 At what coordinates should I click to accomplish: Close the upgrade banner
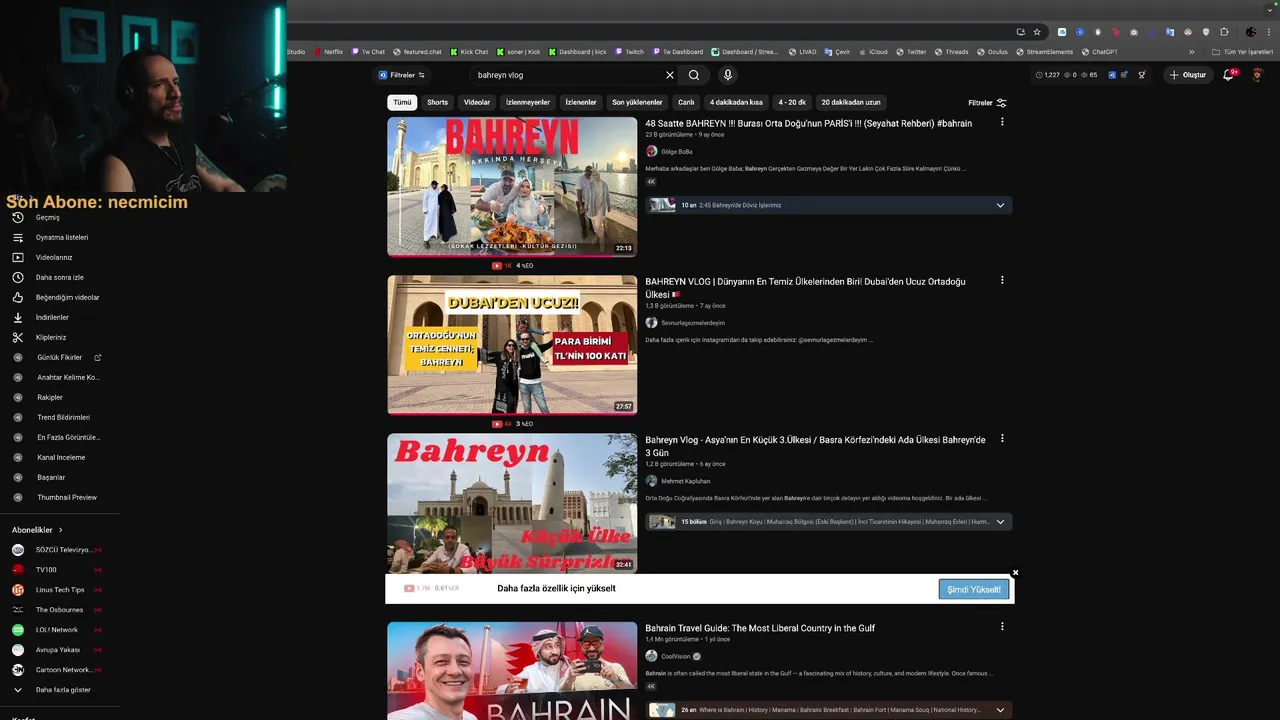(x=1015, y=573)
